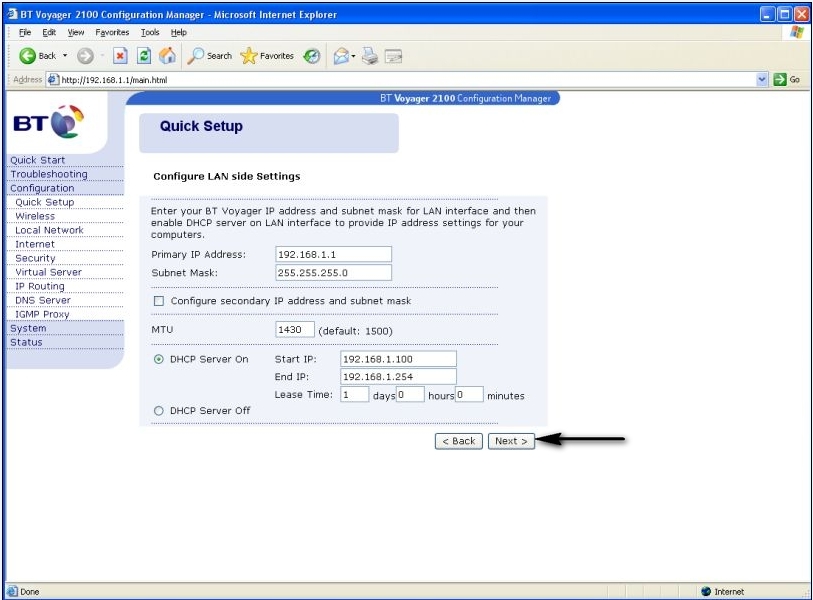This screenshot has width=813, height=600.
Task: Click the Refresh page toolbar icon
Action: [x=144, y=55]
